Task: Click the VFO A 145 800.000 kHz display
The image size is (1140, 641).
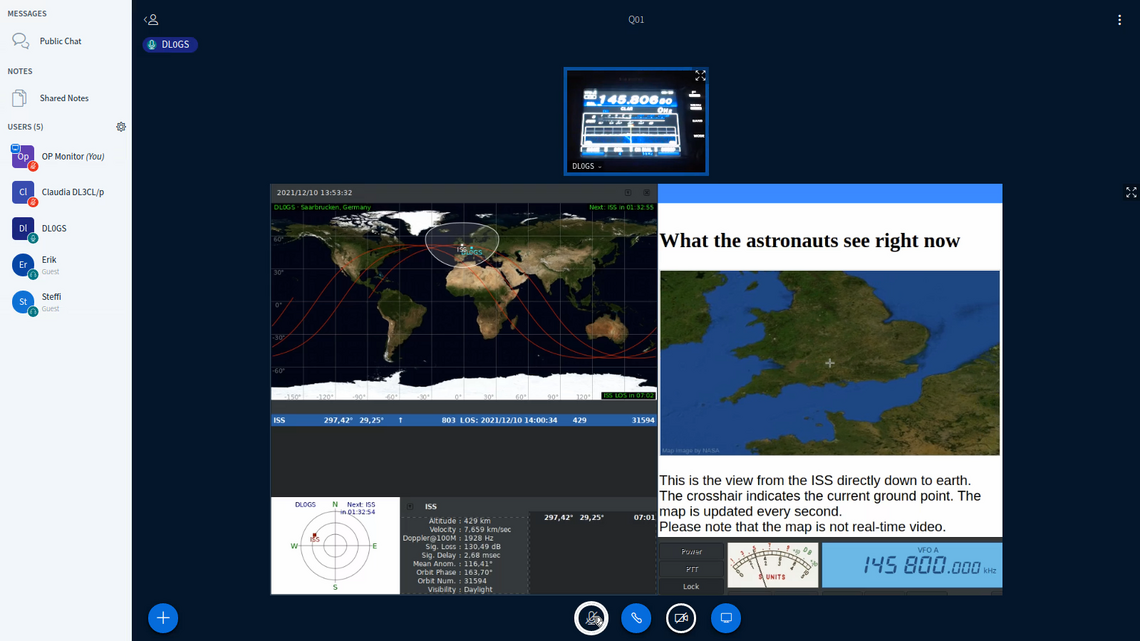Action: [x=912, y=565]
